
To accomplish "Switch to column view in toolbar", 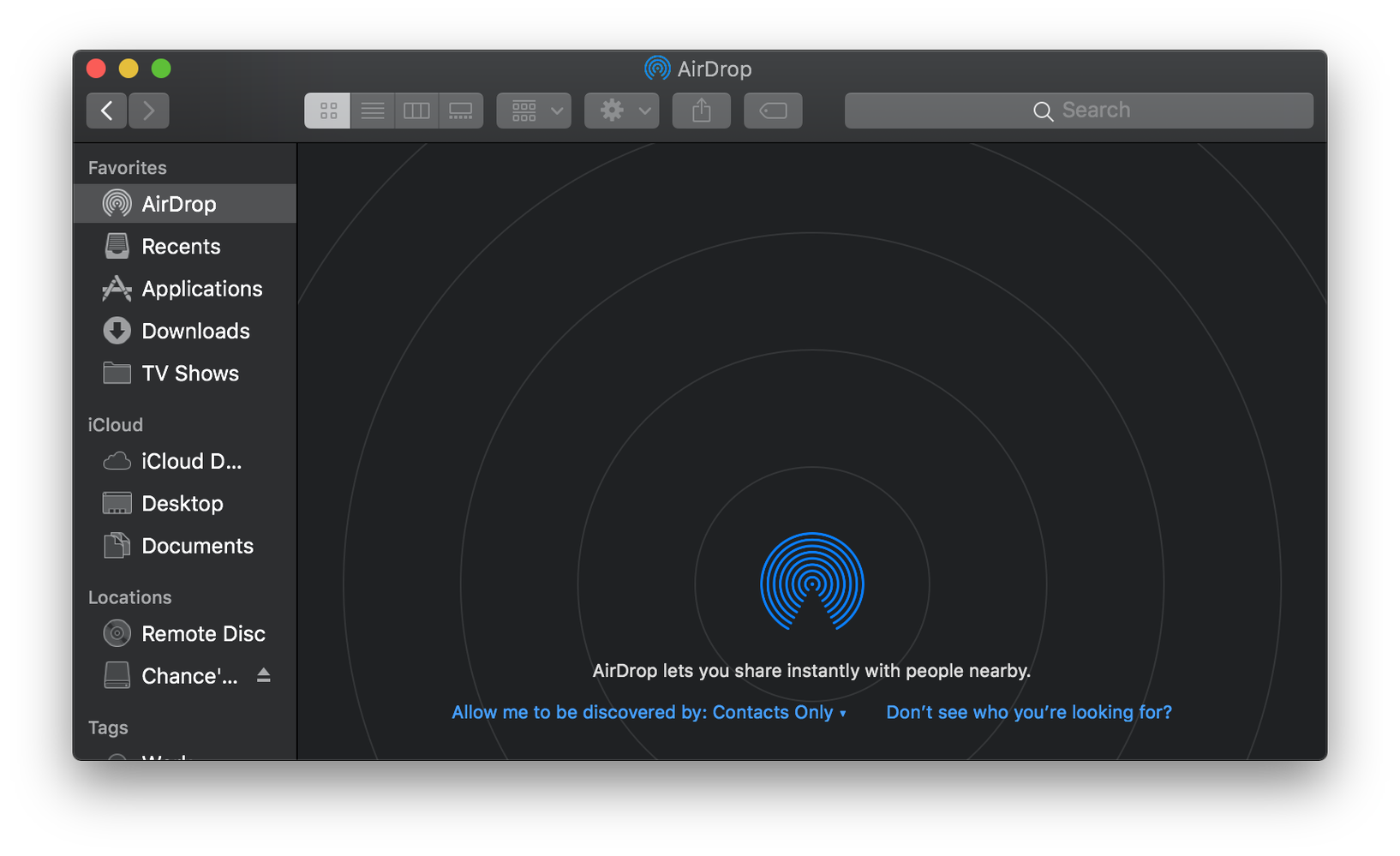I will [416, 110].
